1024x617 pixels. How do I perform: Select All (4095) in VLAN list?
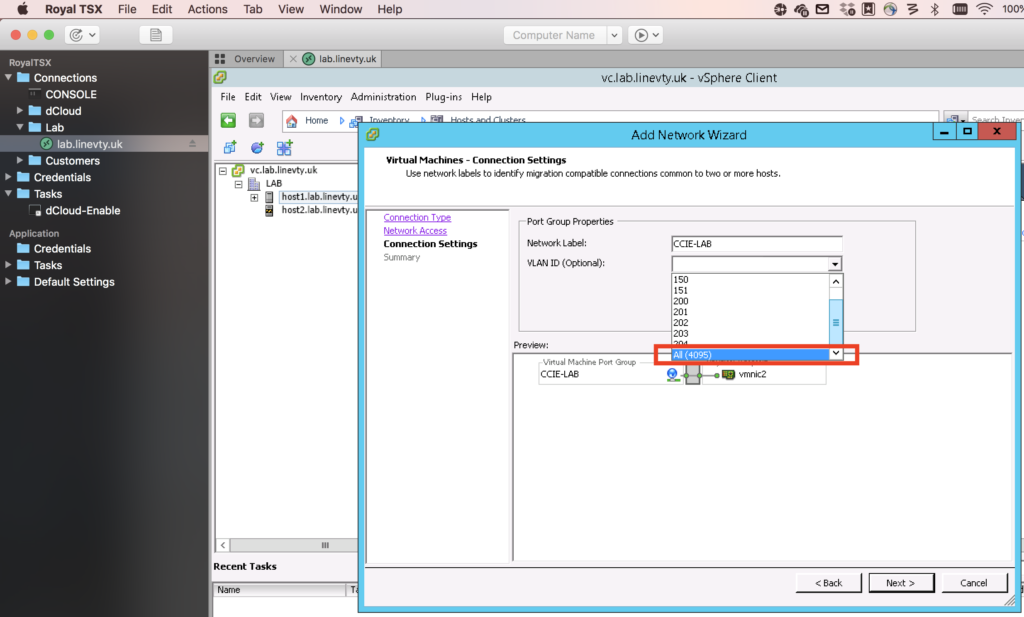[x=750, y=355]
